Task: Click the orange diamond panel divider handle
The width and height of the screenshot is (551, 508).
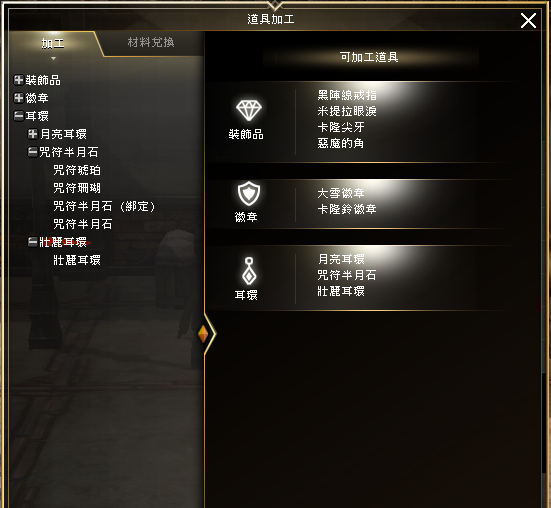Action: click(203, 334)
